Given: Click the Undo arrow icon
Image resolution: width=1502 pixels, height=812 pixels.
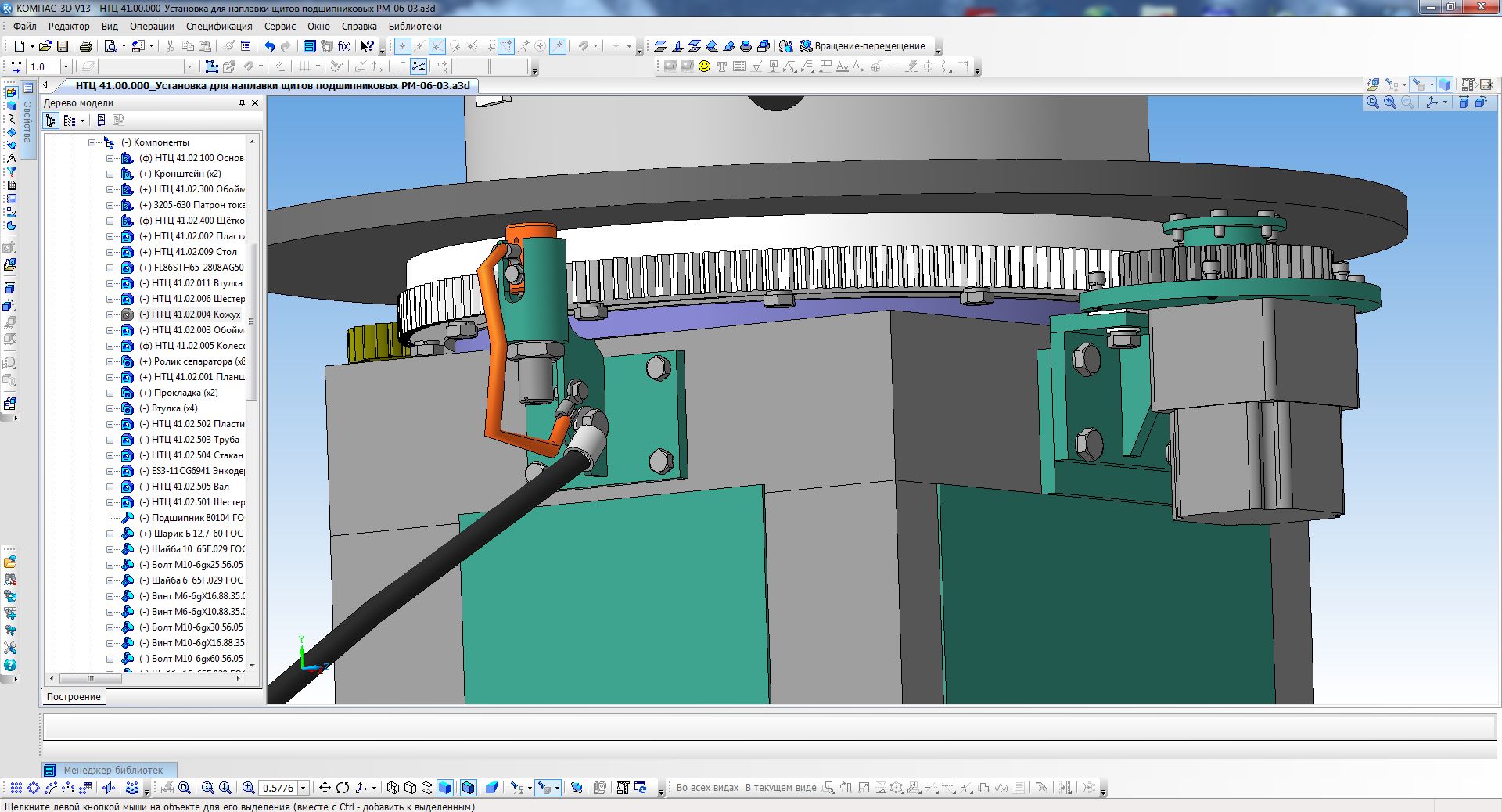Looking at the screenshot, I should [269, 46].
